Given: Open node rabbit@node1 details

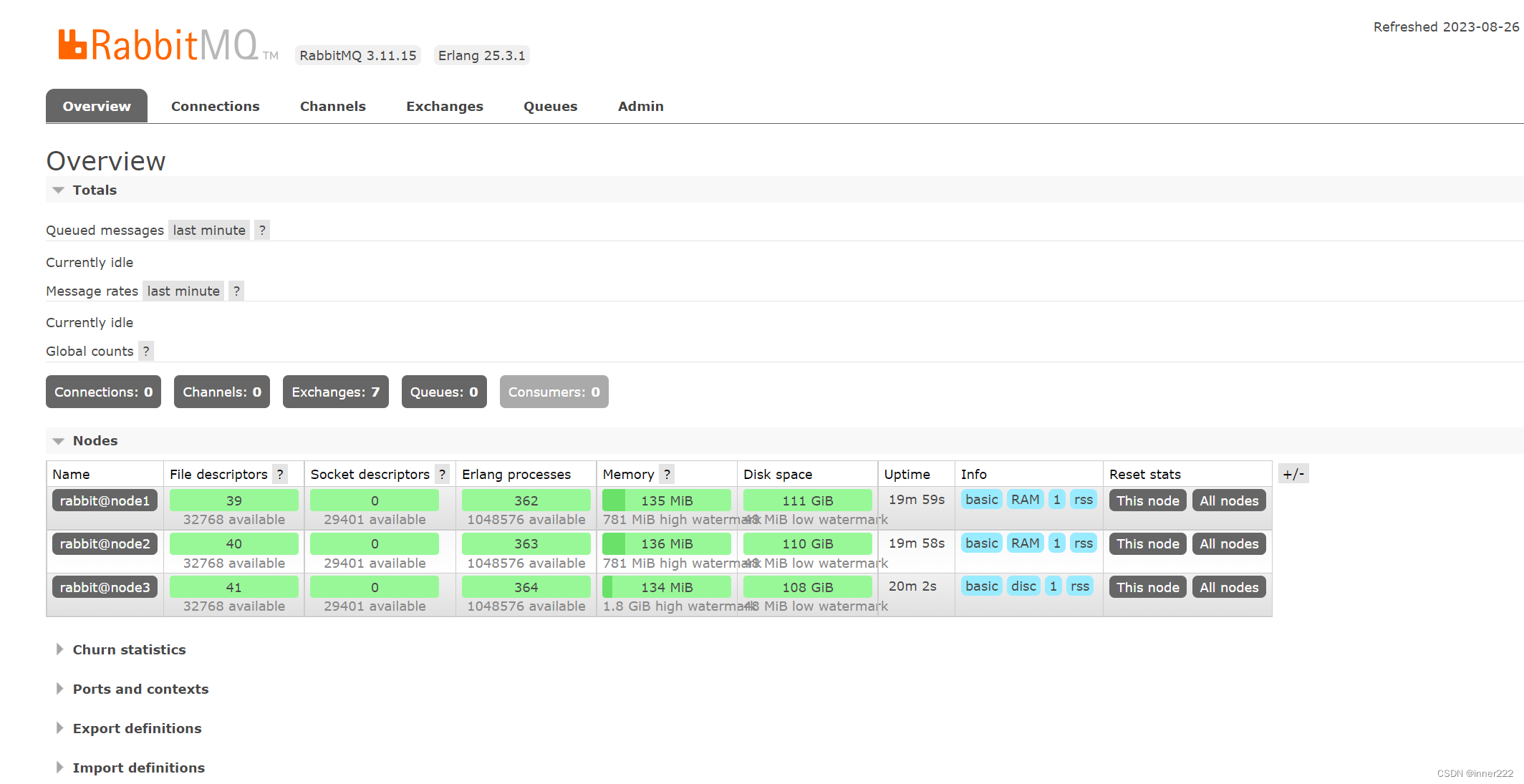Looking at the screenshot, I should click(105, 500).
